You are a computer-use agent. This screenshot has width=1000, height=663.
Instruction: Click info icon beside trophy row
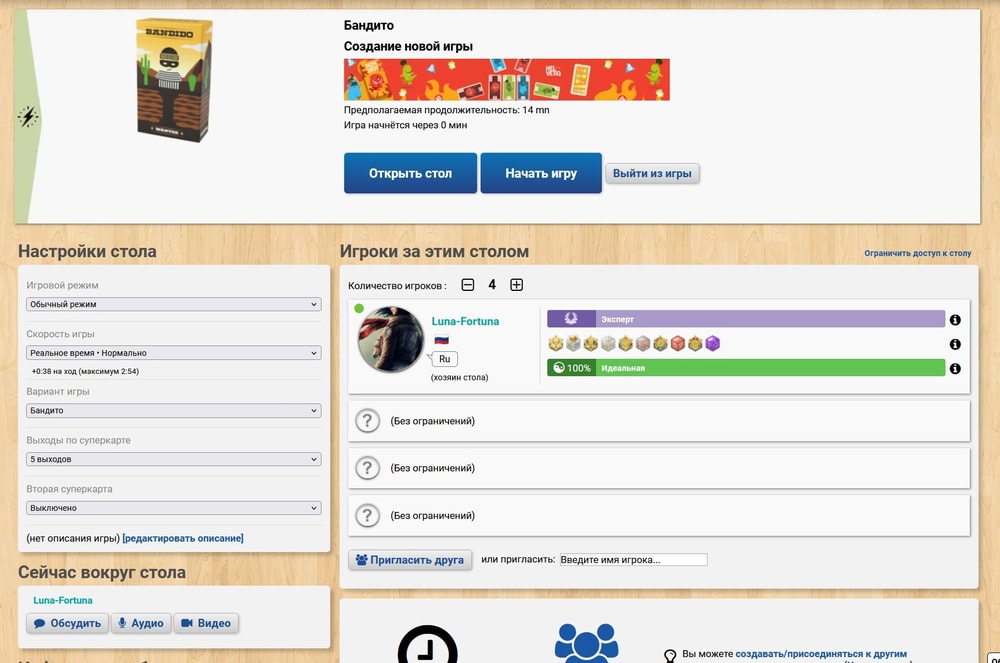(x=955, y=344)
